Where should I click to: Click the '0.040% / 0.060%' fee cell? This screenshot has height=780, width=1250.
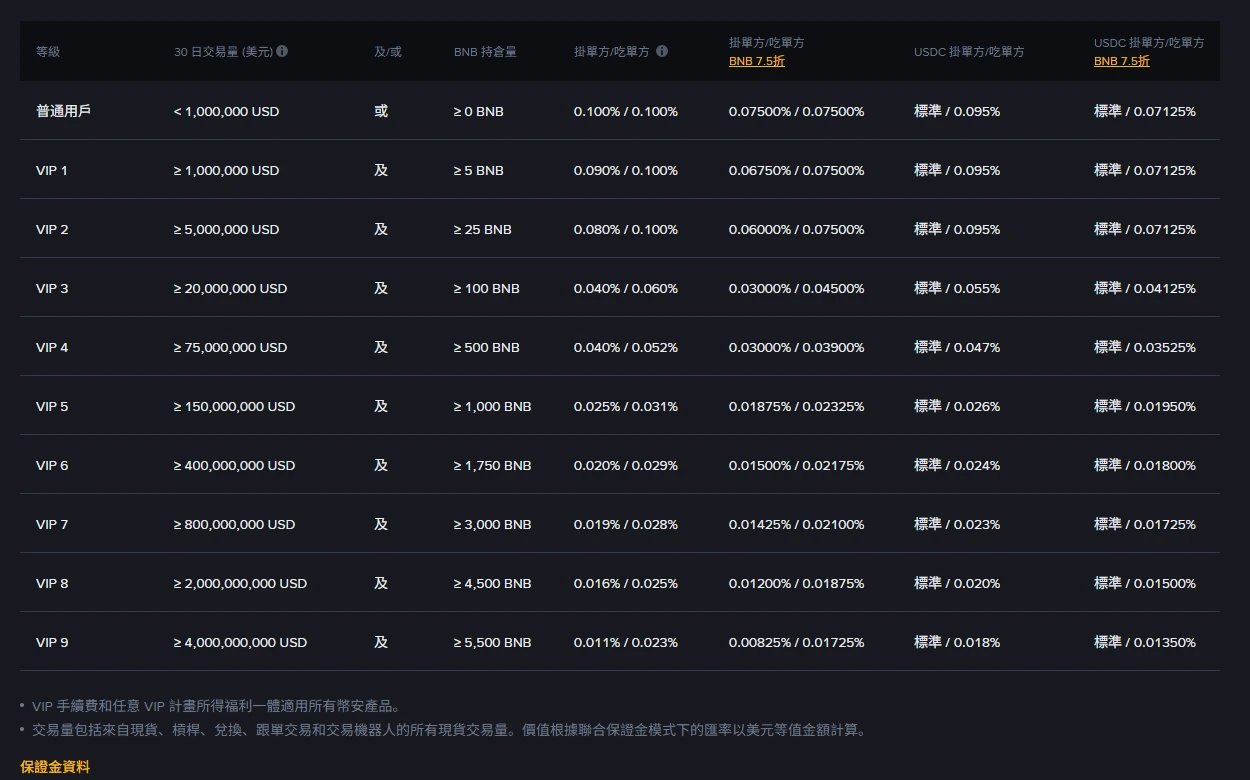626,288
